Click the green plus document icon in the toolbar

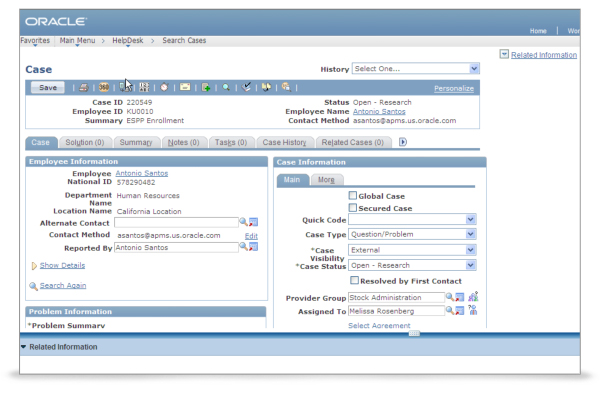click(205, 88)
